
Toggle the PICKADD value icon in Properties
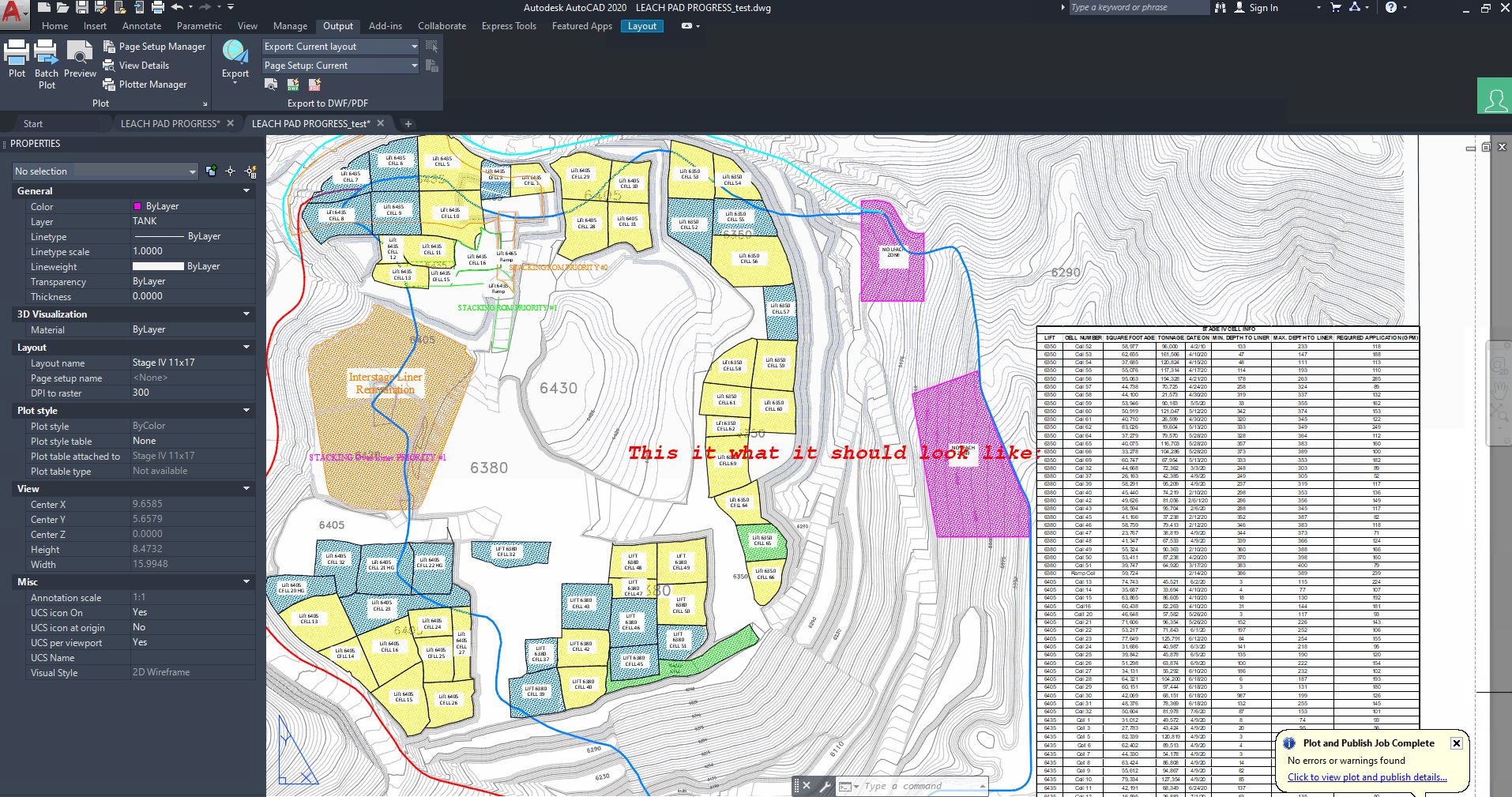click(211, 171)
